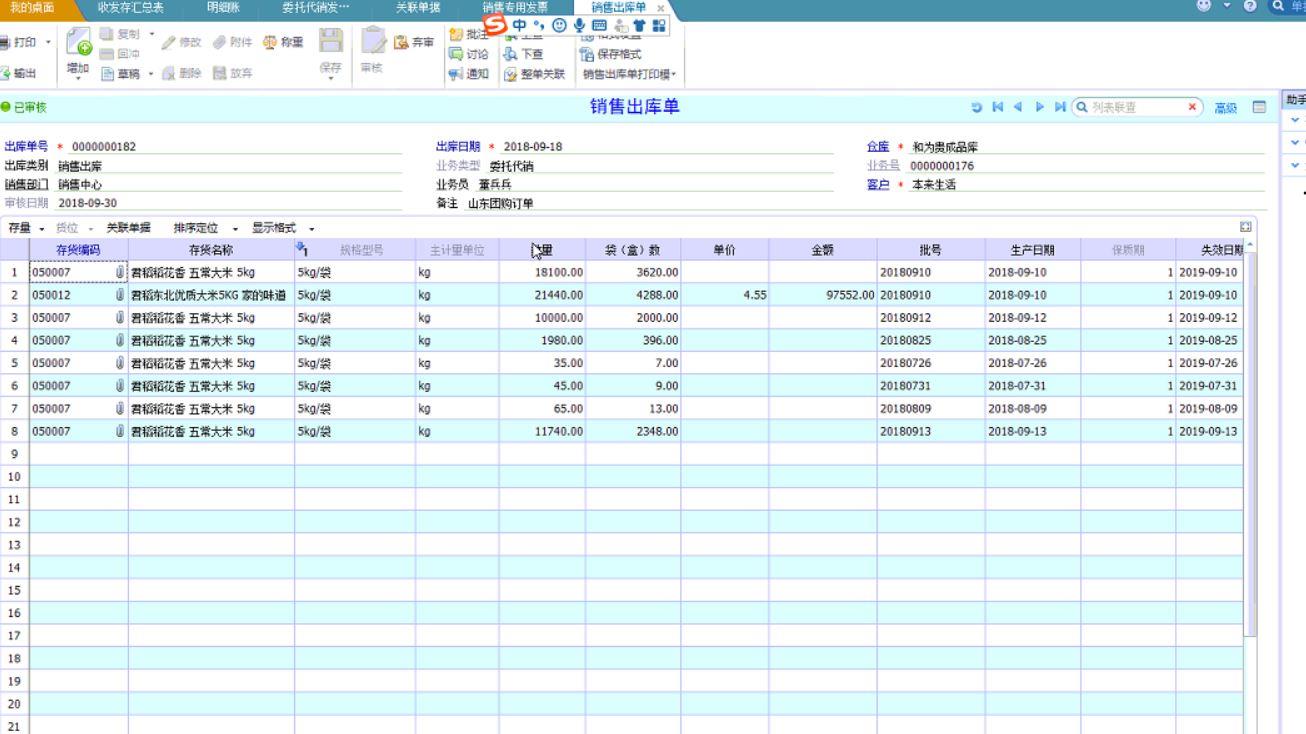Screen dimensions: 1306x734
Task: Click the Sogou emoji face icon
Action: [x=558, y=24]
